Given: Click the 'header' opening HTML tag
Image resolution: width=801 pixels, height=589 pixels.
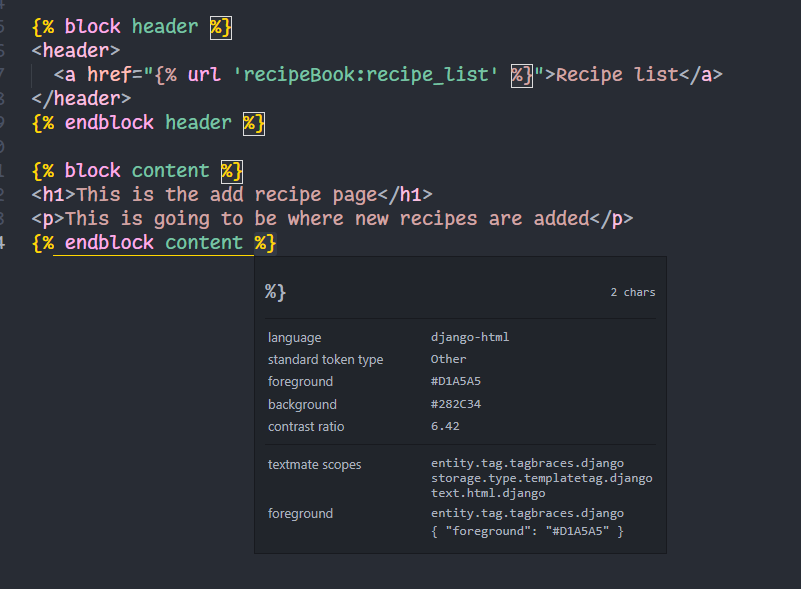Looking at the screenshot, I should pos(76,51).
